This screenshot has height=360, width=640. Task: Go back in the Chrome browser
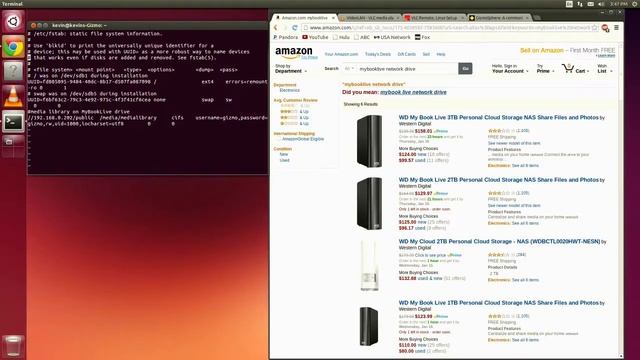click(x=276, y=27)
